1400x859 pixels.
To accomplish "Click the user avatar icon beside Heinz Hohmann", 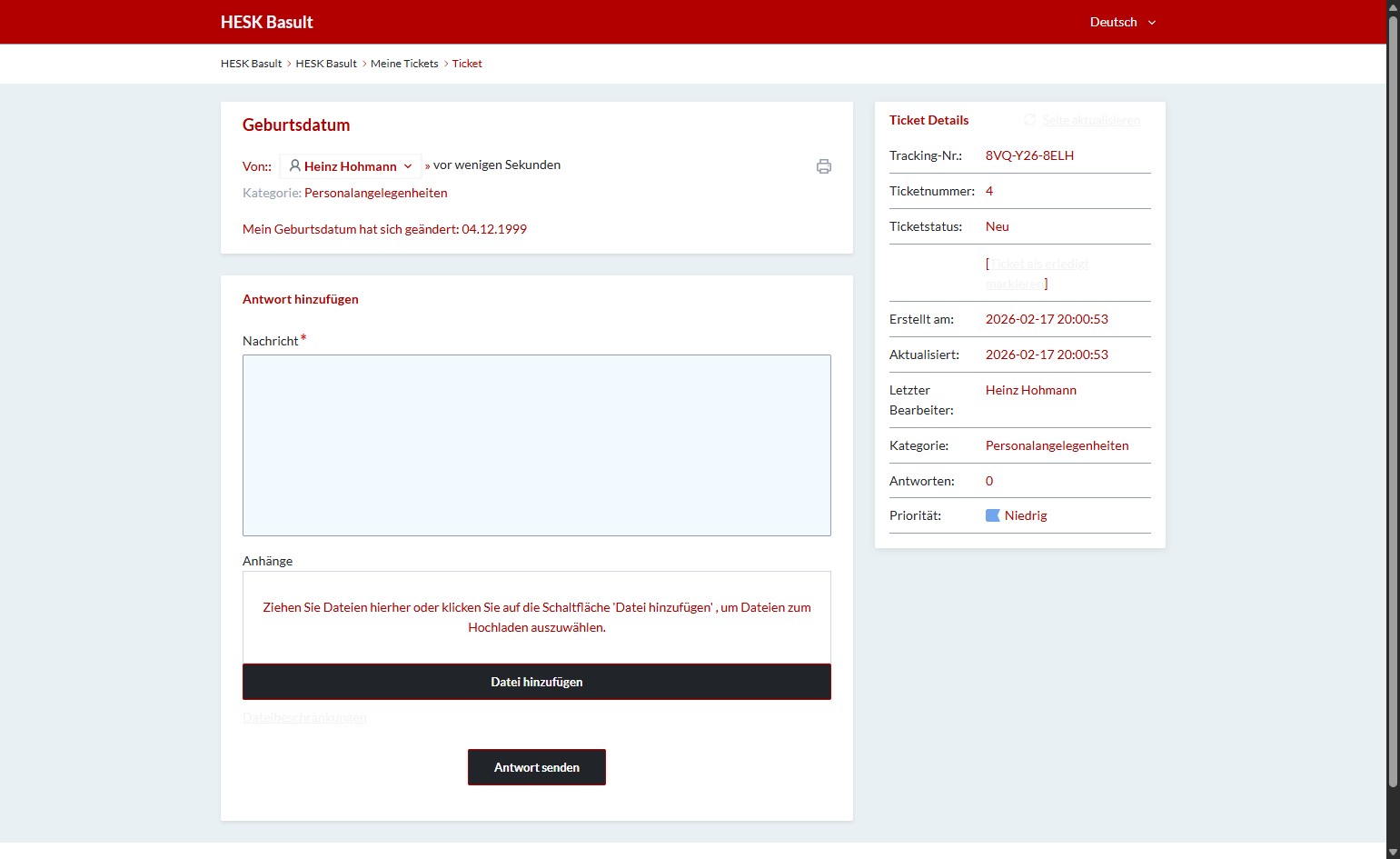I will point(294,165).
